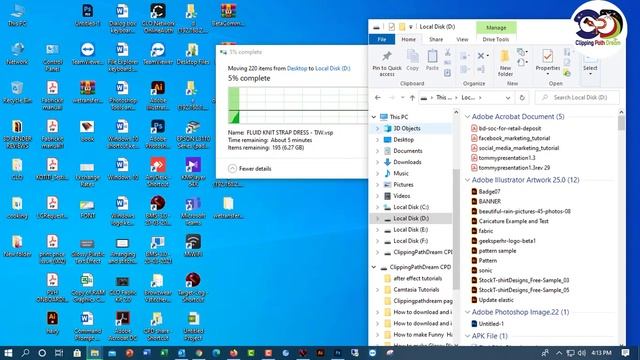640x360 pixels.
Task: Select the MiWiFi desktop icon
Action: (193, 246)
